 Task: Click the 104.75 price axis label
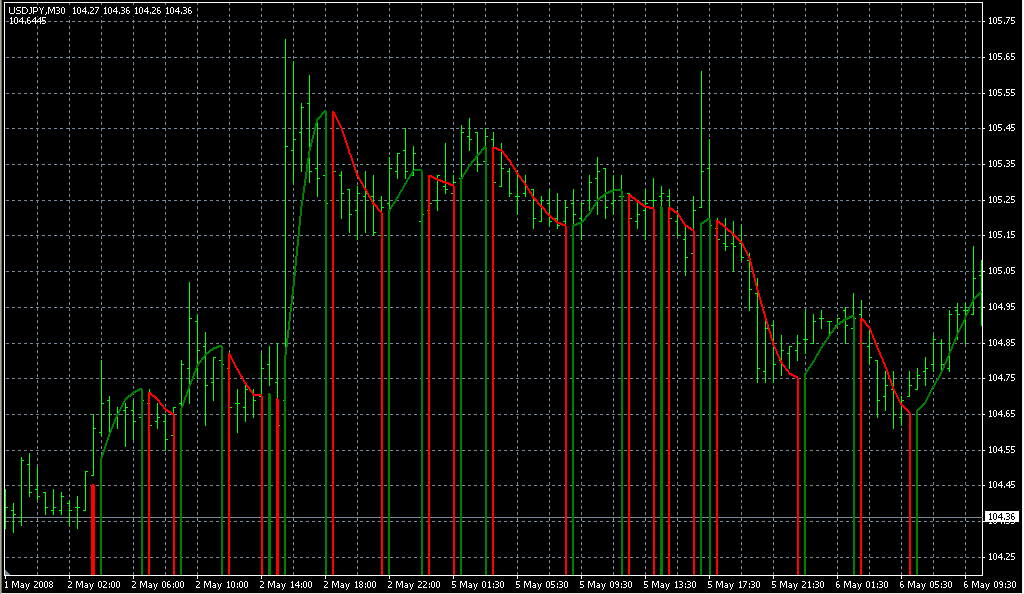pos(1000,378)
